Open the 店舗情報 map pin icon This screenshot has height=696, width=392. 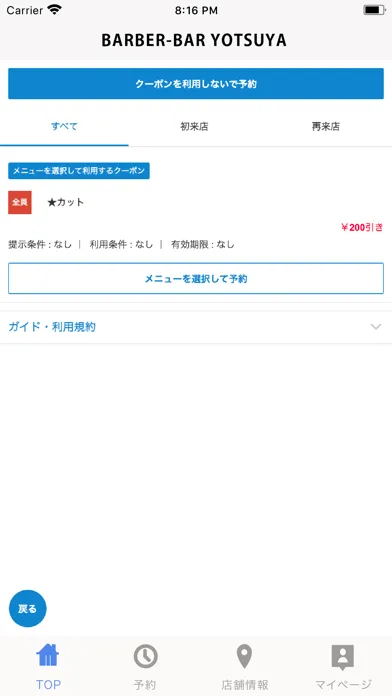[244, 656]
